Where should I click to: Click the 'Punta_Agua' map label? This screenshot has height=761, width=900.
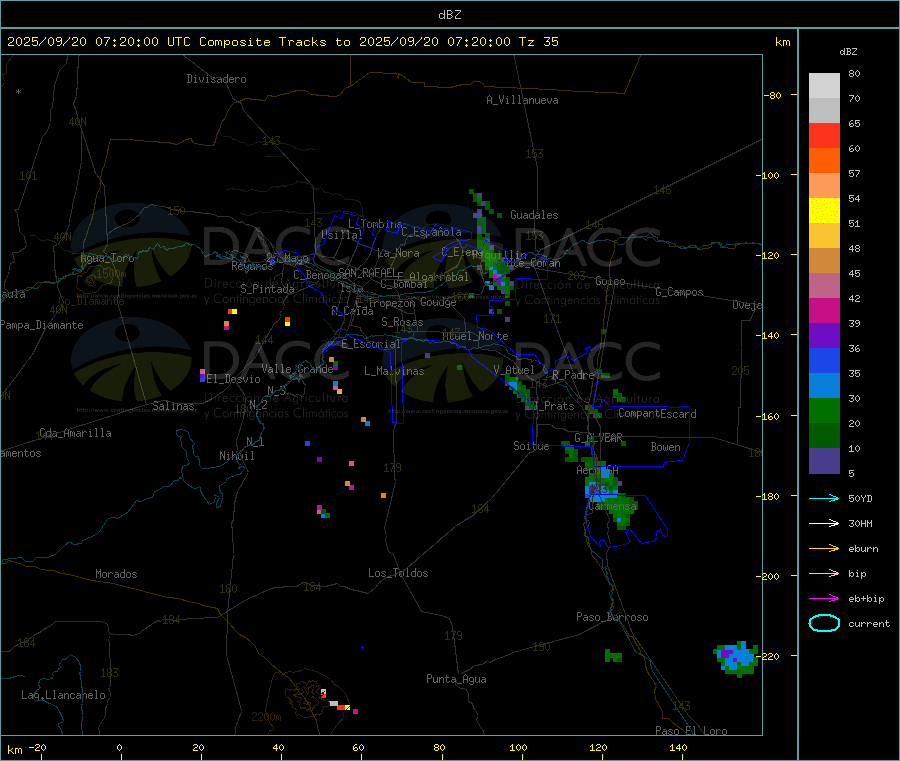pos(456,679)
